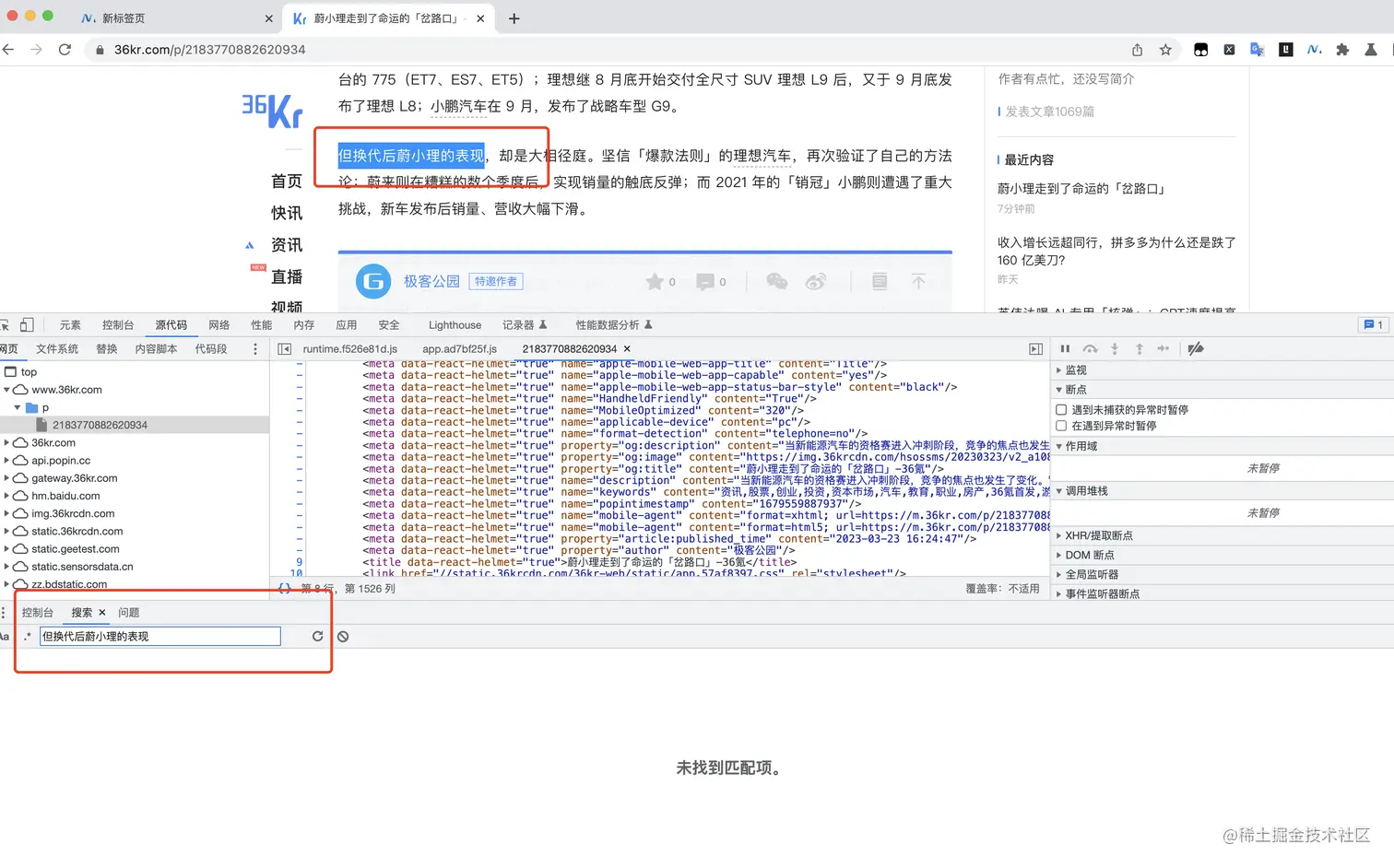Open the app.ad7bf25f.js source tab

pyautogui.click(x=459, y=348)
